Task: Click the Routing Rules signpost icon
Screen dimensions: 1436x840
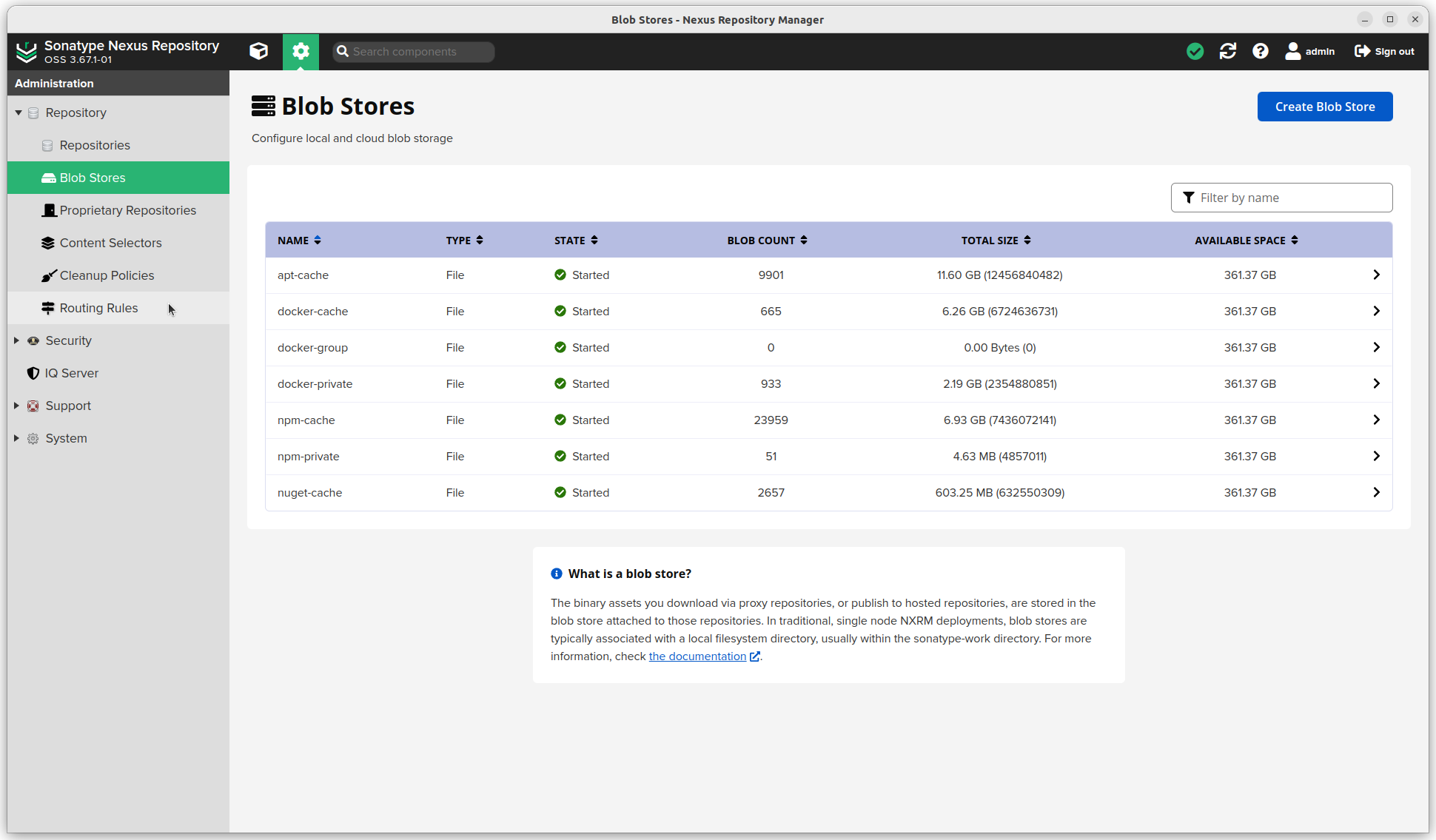Action: point(48,308)
